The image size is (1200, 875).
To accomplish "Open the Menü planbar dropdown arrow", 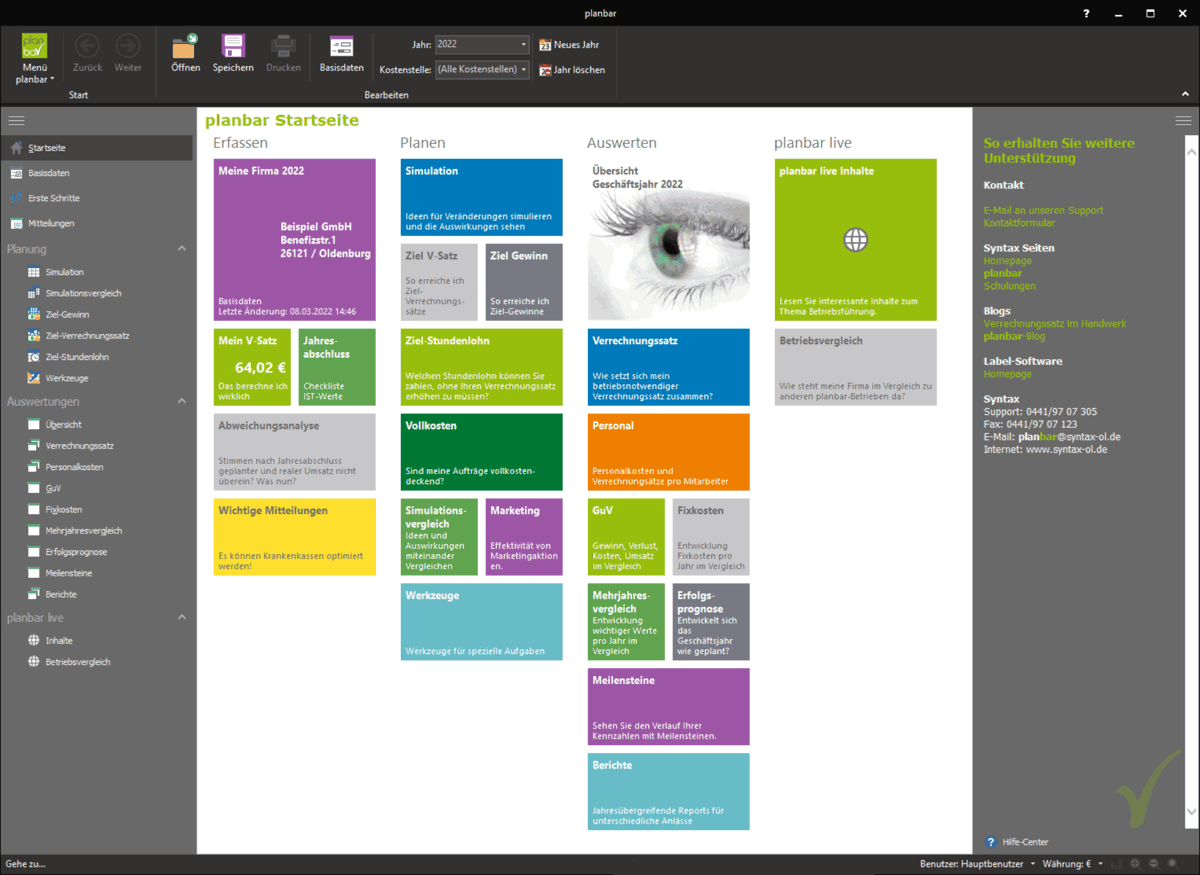I will [x=52, y=79].
